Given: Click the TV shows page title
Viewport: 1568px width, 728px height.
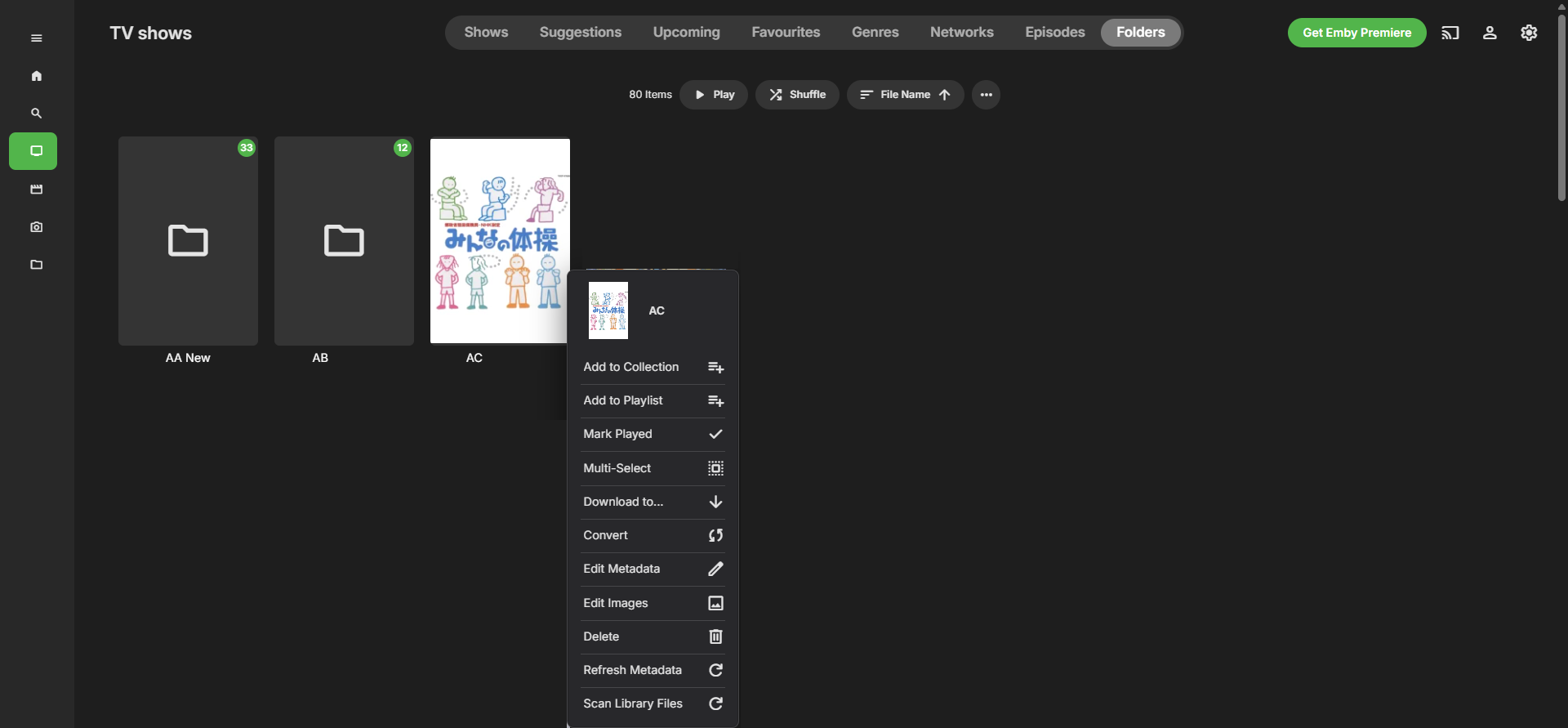Looking at the screenshot, I should pyautogui.click(x=151, y=33).
